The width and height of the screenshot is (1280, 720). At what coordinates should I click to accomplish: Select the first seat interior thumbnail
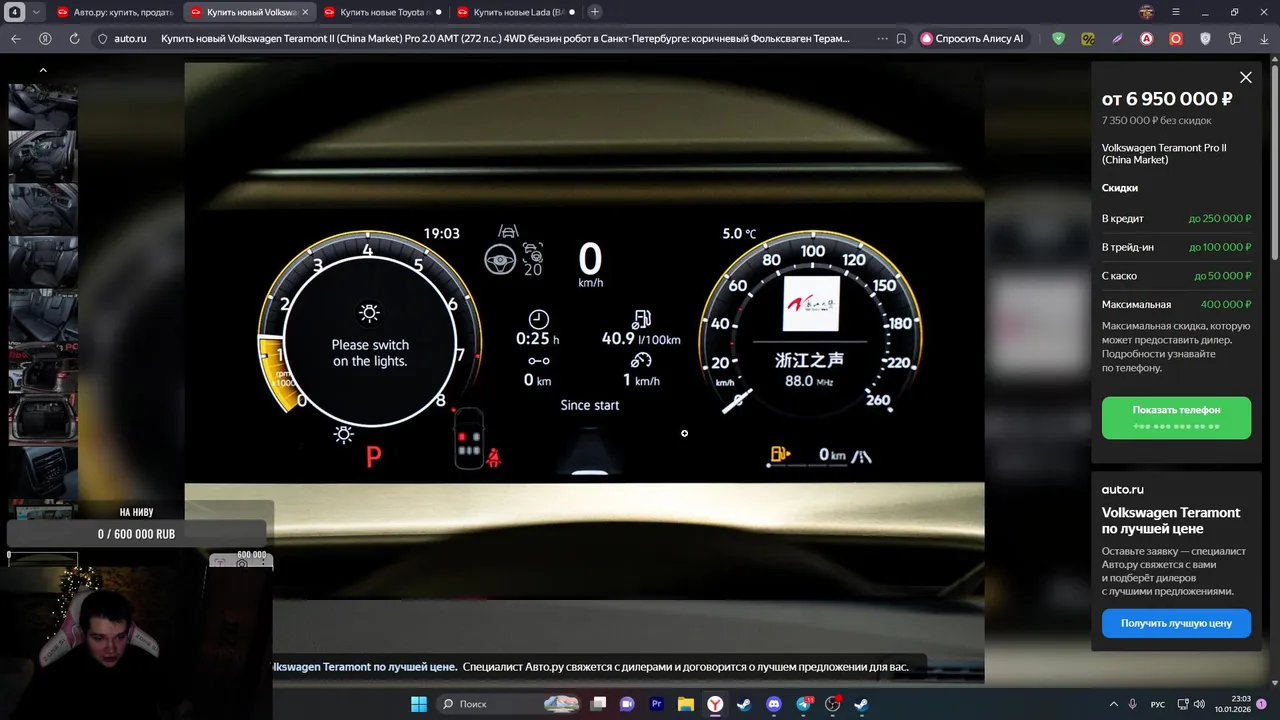click(x=43, y=105)
